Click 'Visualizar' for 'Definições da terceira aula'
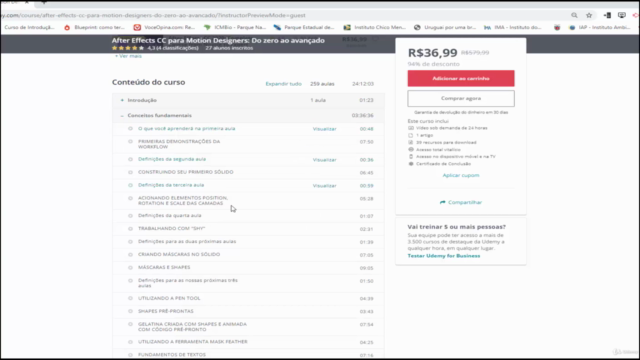 (x=324, y=186)
